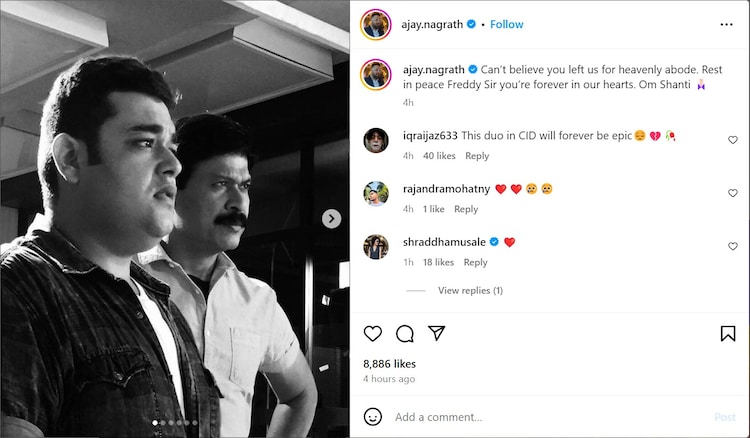Viewport: 750px width, 438px height.
Task: Go to next photo with arrow
Action: pos(332,219)
